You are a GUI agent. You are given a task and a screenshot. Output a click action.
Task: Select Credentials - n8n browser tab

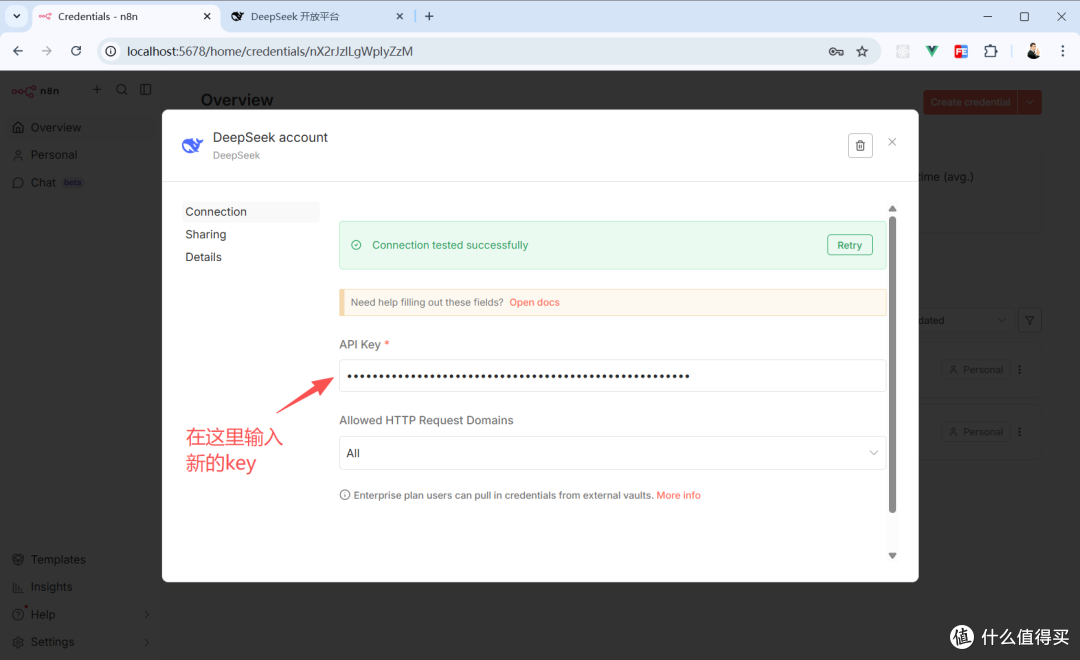click(x=124, y=17)
